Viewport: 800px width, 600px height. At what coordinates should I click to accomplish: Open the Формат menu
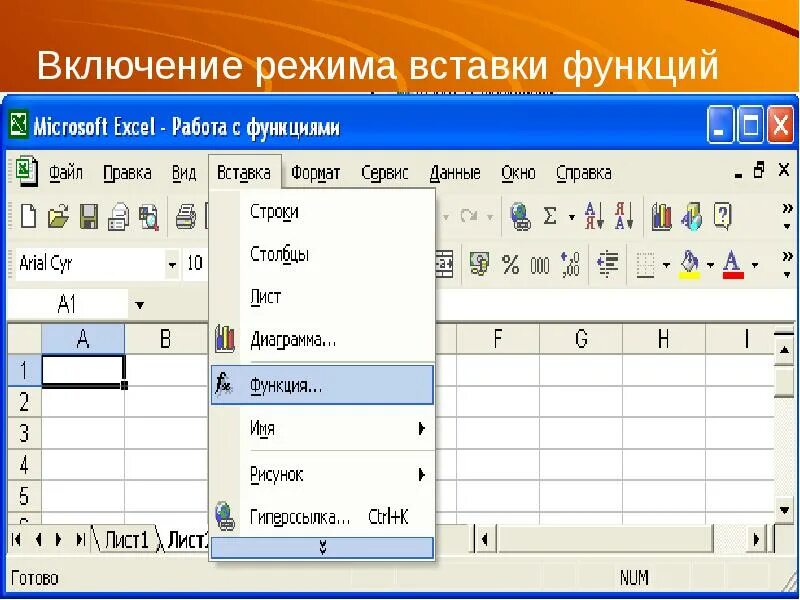pyautogui.click(x=315, y=173)
